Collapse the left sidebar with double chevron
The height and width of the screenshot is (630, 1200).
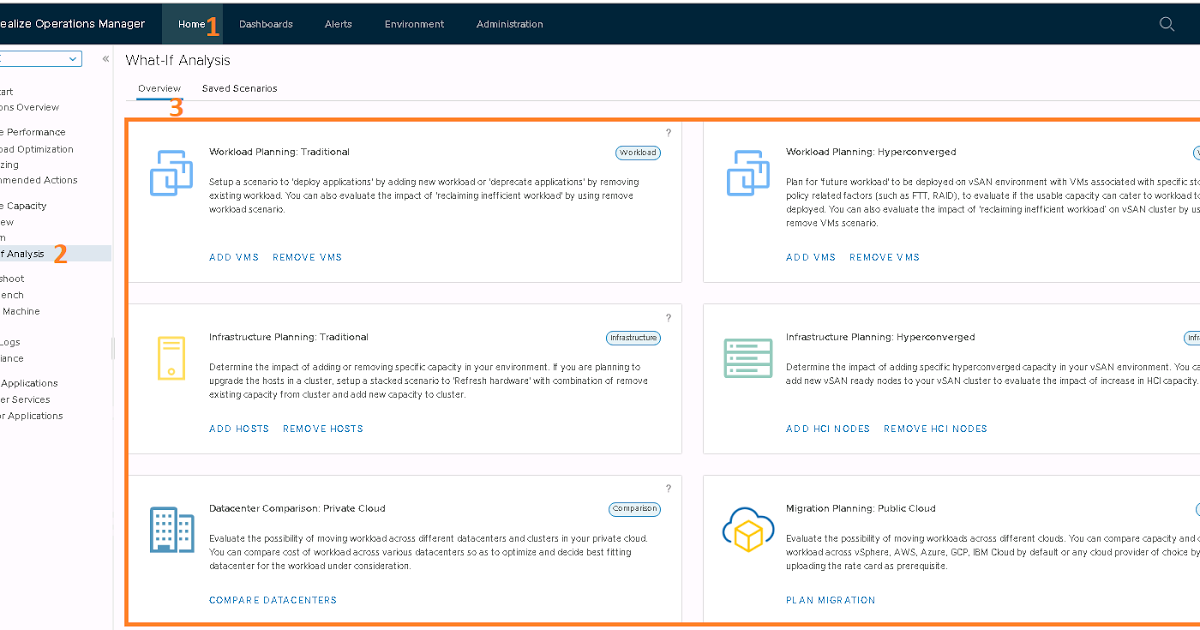point(106,59)
